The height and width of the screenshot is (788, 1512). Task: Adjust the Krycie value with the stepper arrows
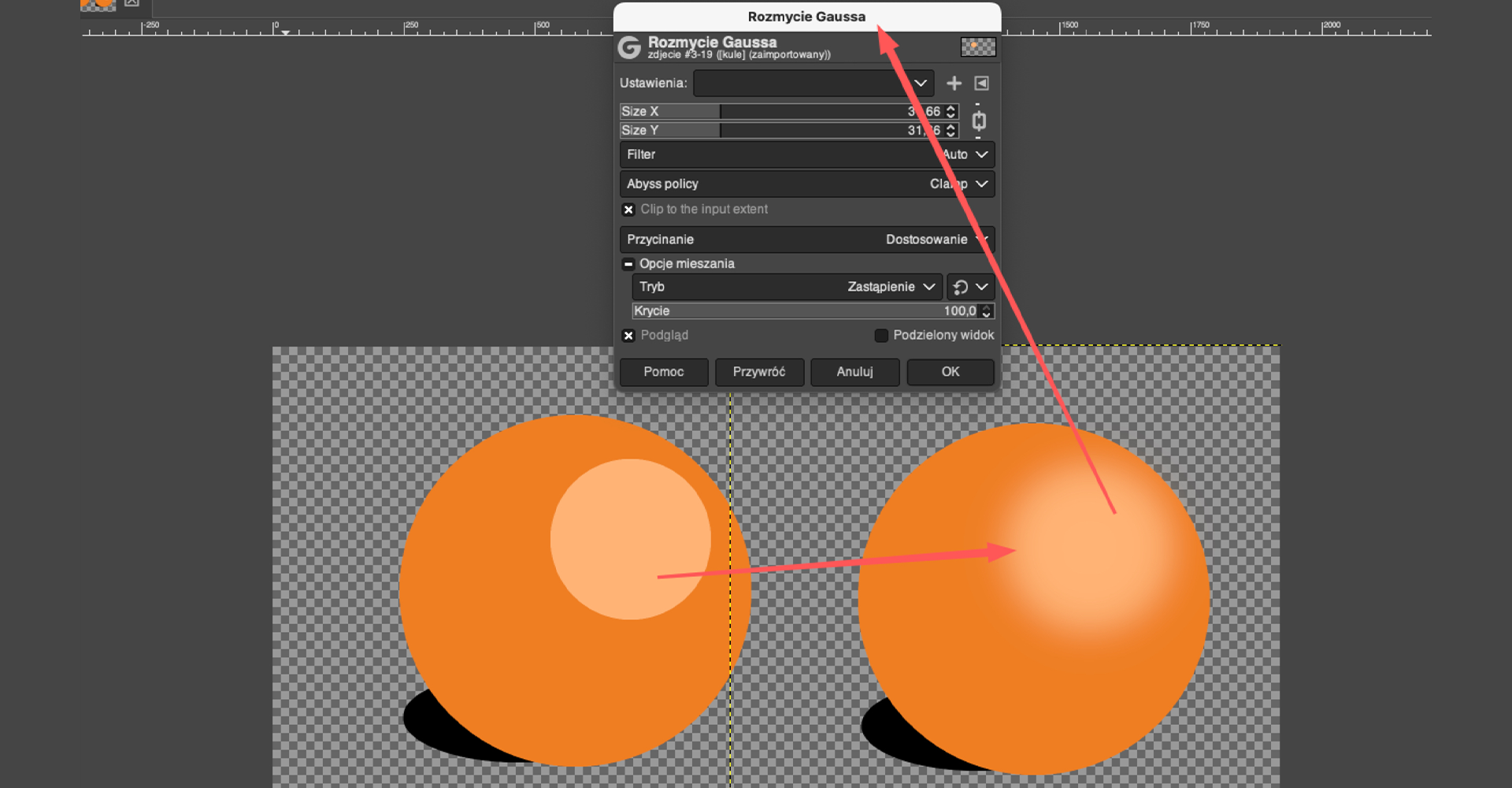click(x=987, y=311)
